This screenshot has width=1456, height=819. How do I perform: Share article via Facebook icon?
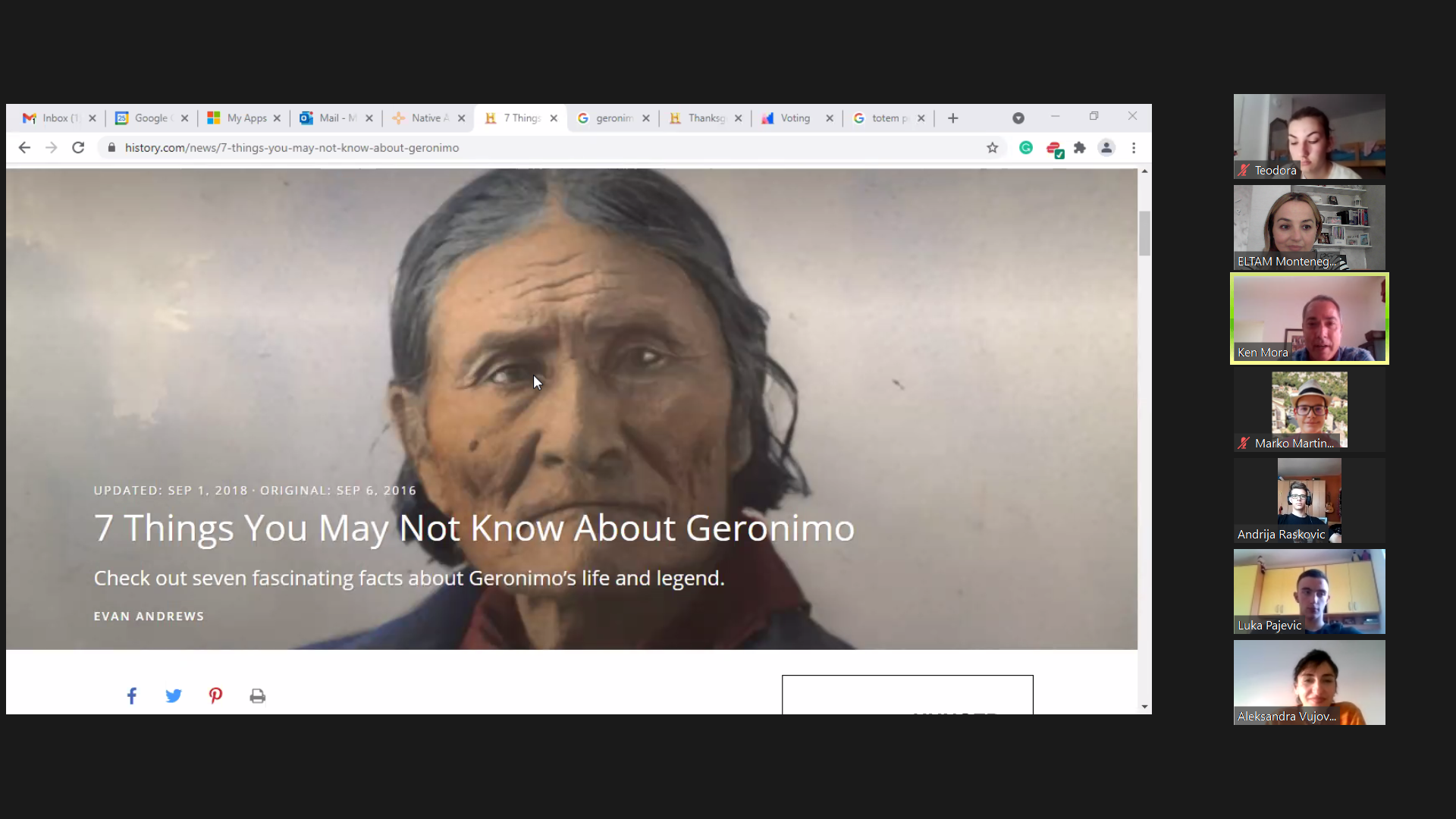pyautogui.click(x=132, y=695)
